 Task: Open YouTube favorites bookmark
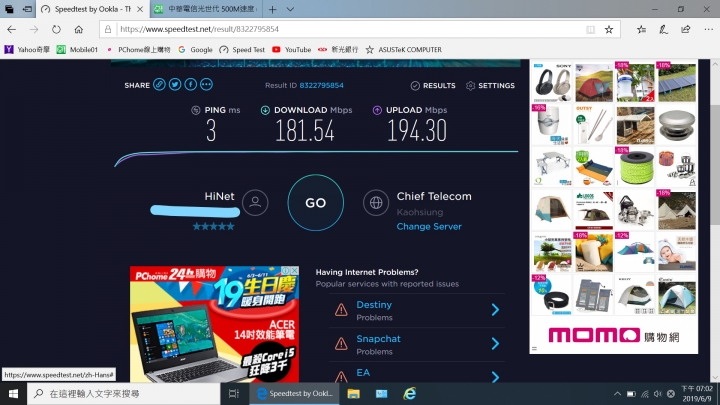tap(292, 50)
